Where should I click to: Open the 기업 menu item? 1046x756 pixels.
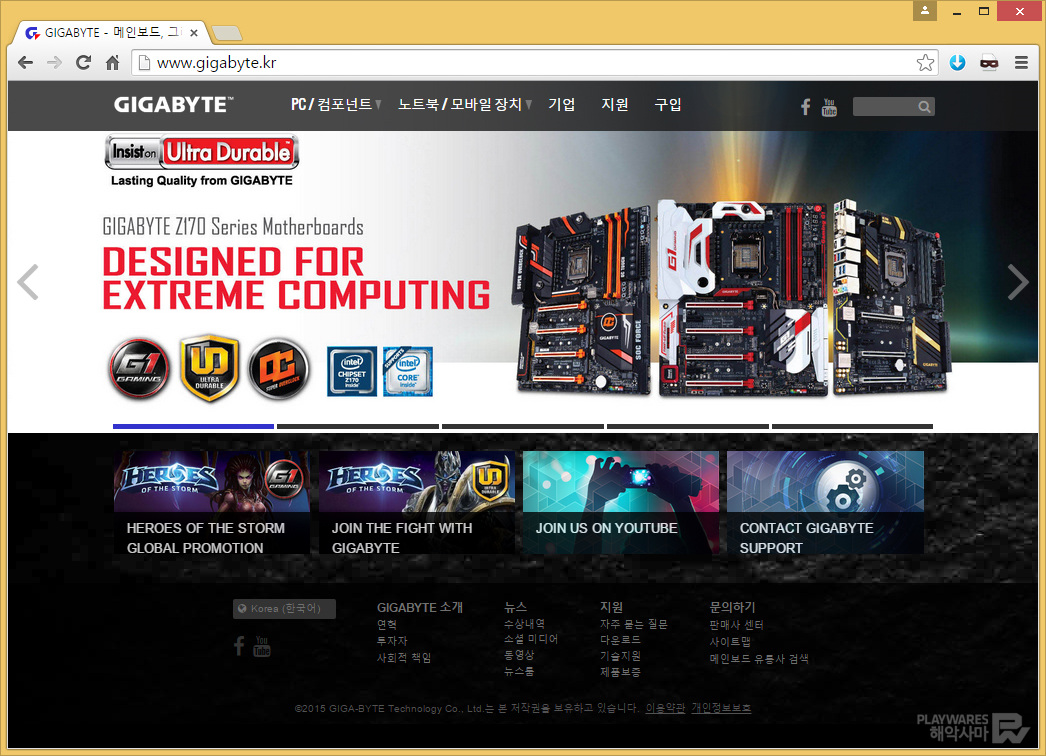pos(561,105)
